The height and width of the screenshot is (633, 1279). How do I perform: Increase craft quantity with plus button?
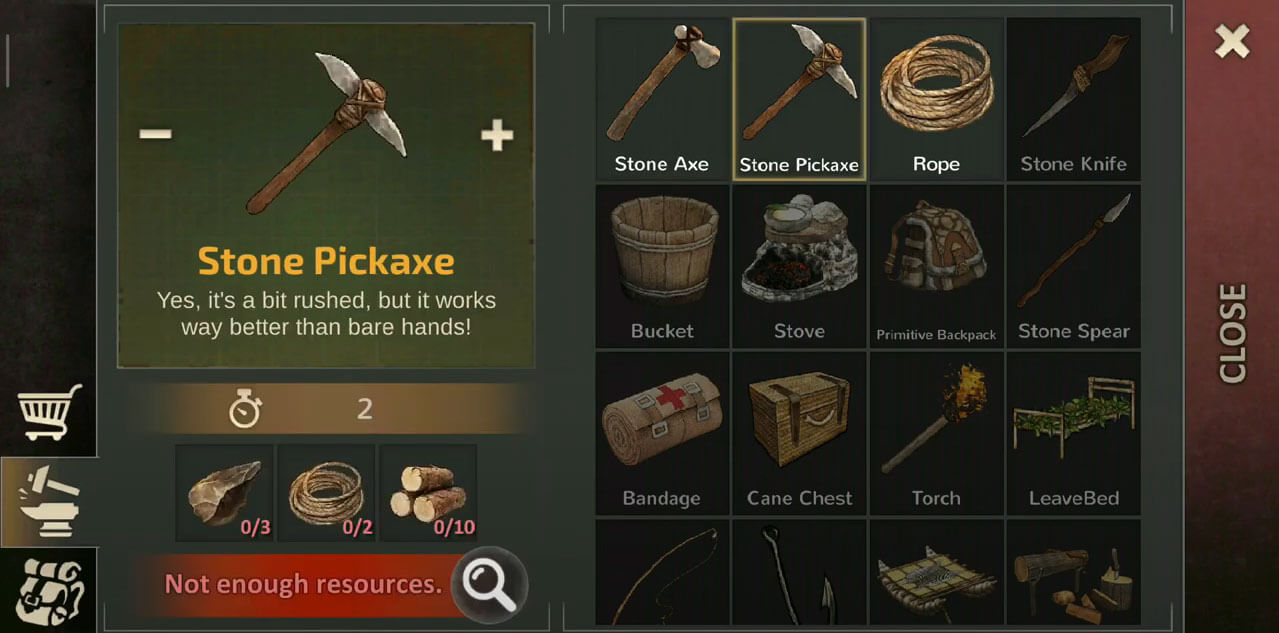tap(497, 135)
